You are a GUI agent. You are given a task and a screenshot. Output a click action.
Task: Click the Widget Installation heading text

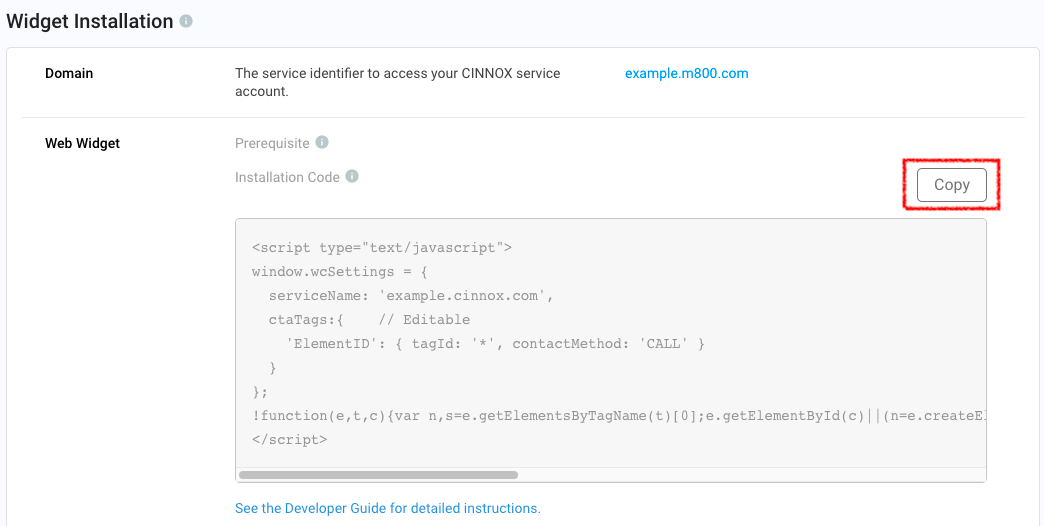[x=90, y=21]
